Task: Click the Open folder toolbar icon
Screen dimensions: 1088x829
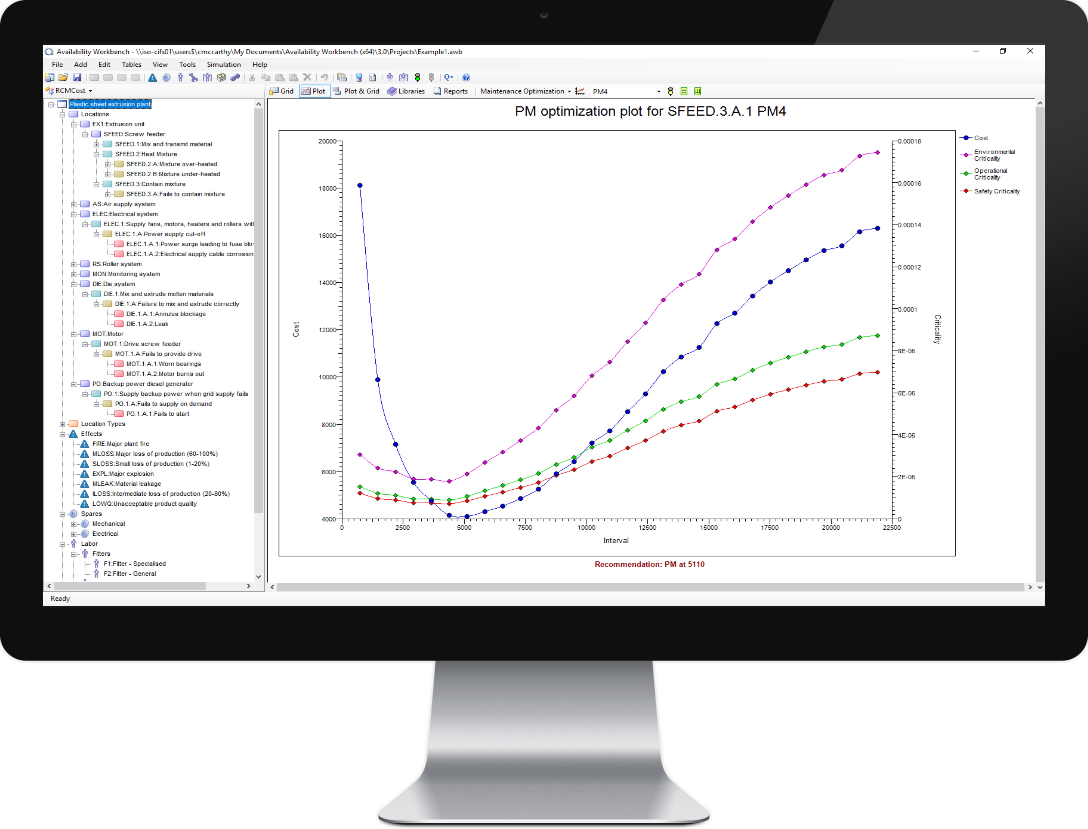Action: click(x=64, y=77)
